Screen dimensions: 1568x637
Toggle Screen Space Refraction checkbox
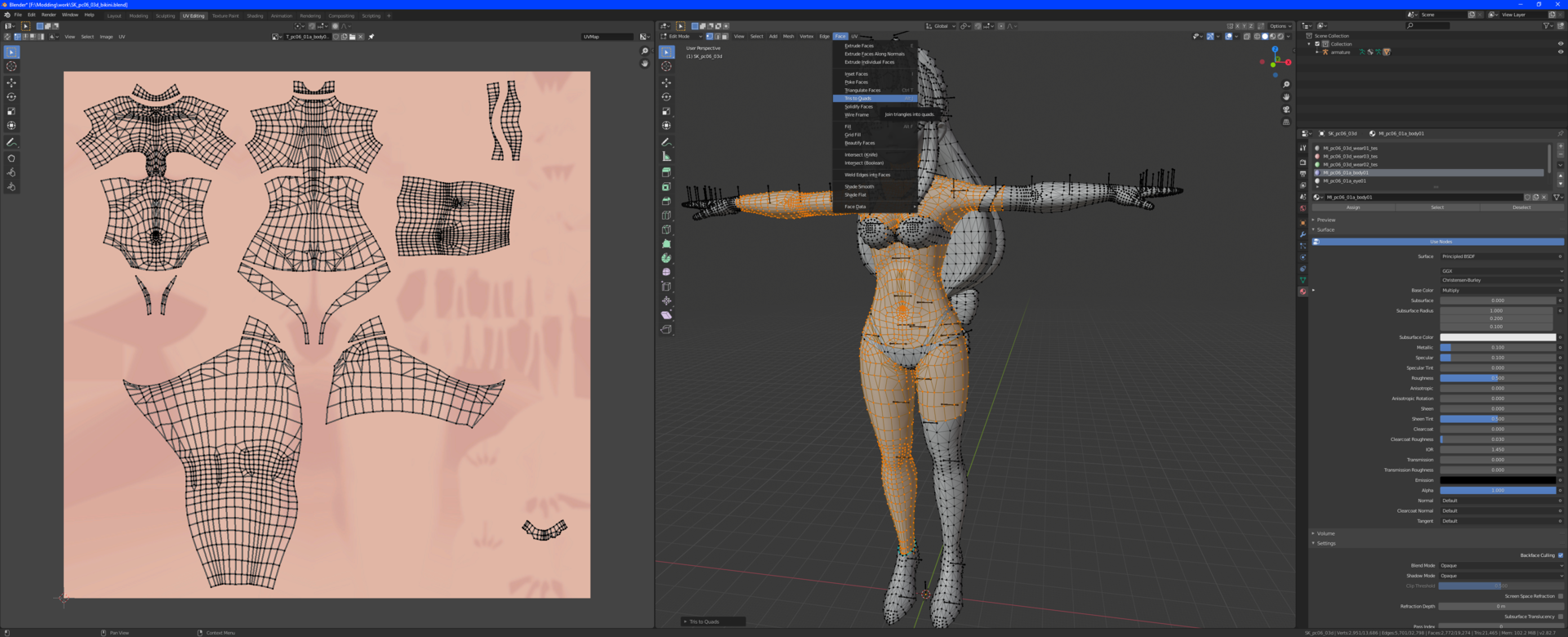1560,596
